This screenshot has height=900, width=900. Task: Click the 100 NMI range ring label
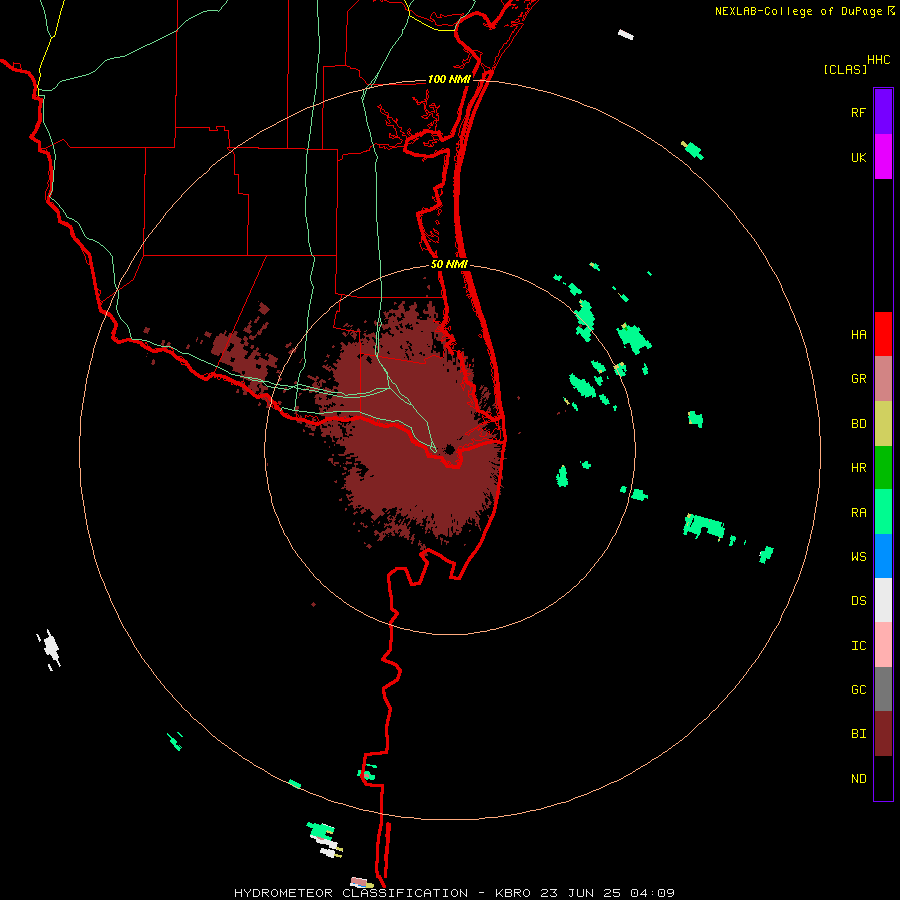(449, 79)
